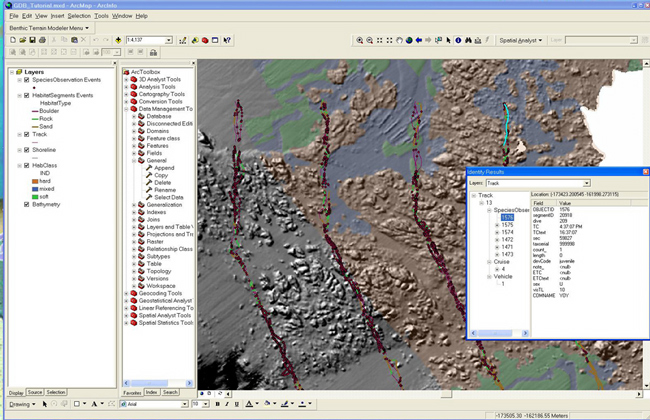
Task: Click the Add Data button
Action: [x=118, y=40]
